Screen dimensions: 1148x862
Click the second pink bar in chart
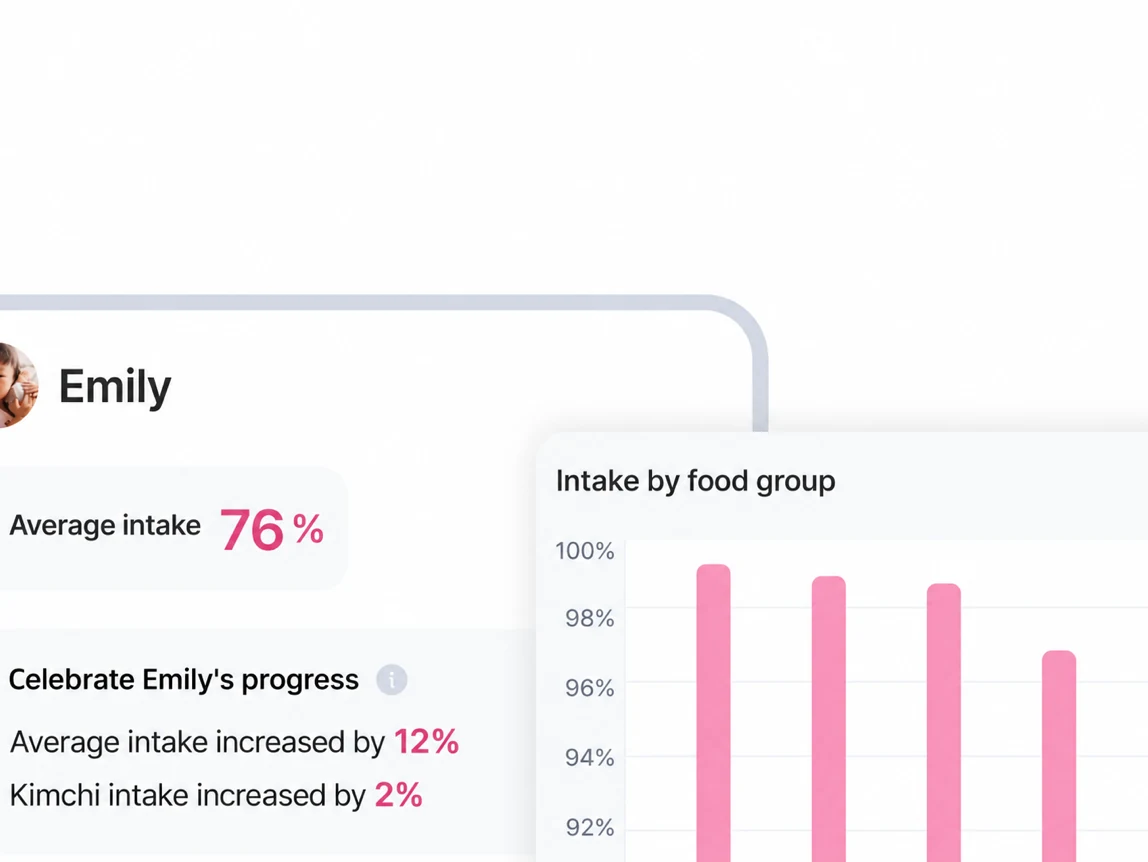coord(829,718)
